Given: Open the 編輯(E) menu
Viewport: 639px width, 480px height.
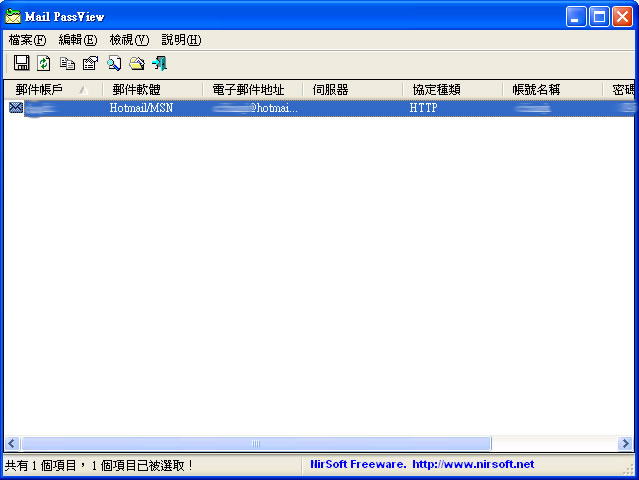Looking at the screenshot, I should (77, 40).
